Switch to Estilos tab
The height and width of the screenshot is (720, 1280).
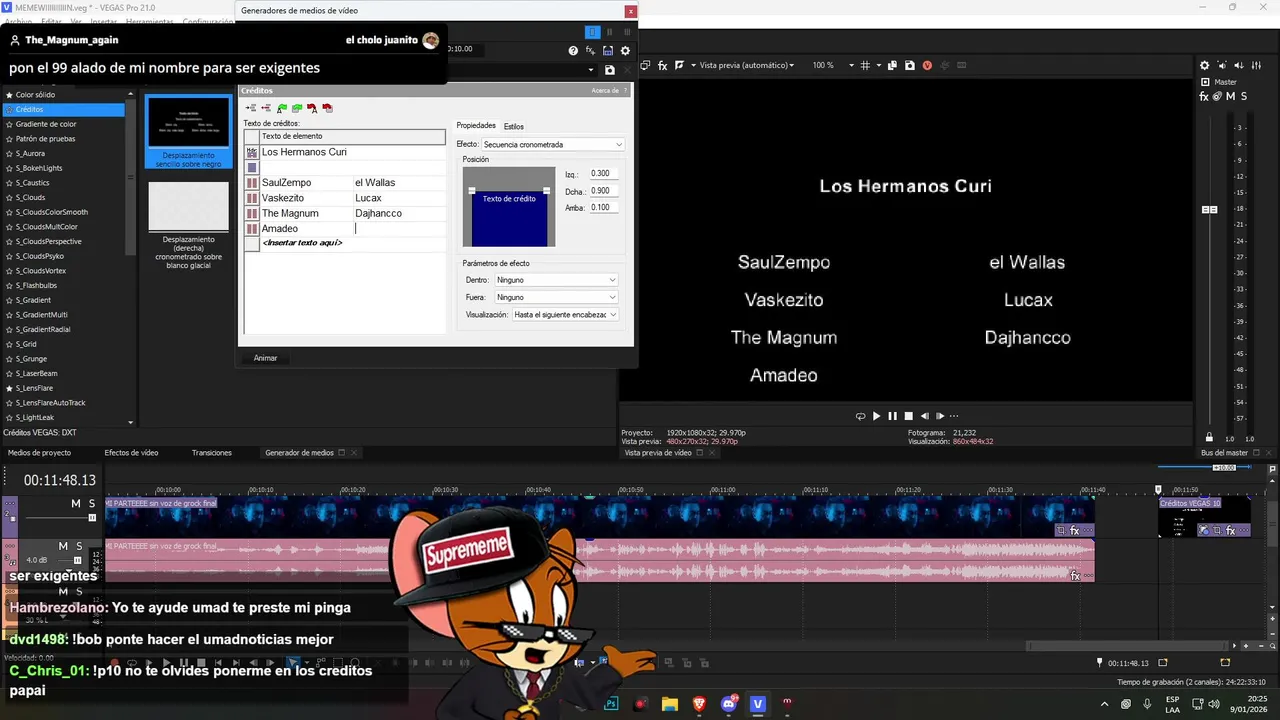coord(514,126)
